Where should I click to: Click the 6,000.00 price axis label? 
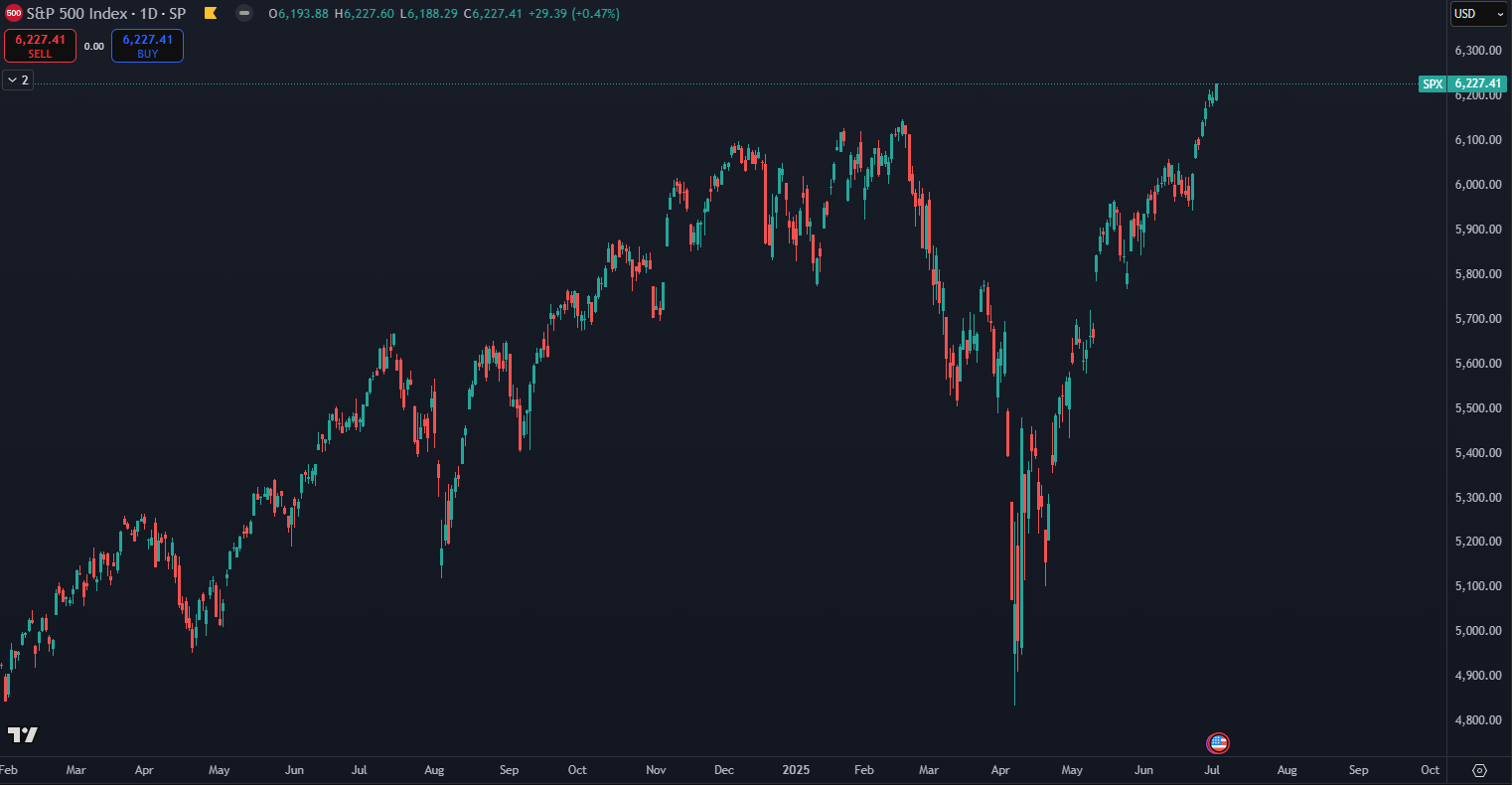click(1477, 185)
